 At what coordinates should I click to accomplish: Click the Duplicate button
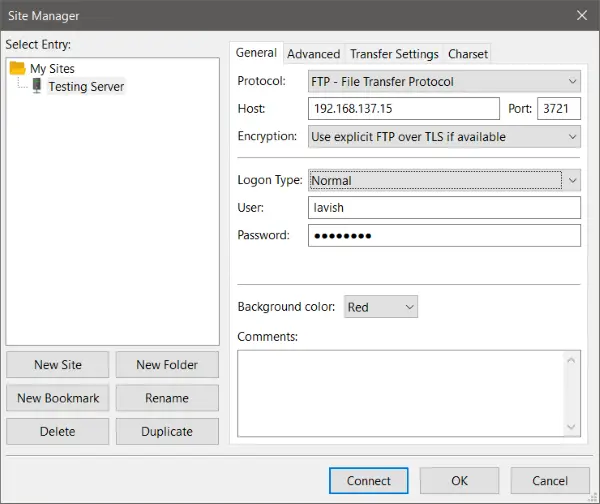click(x=167, y=431)
